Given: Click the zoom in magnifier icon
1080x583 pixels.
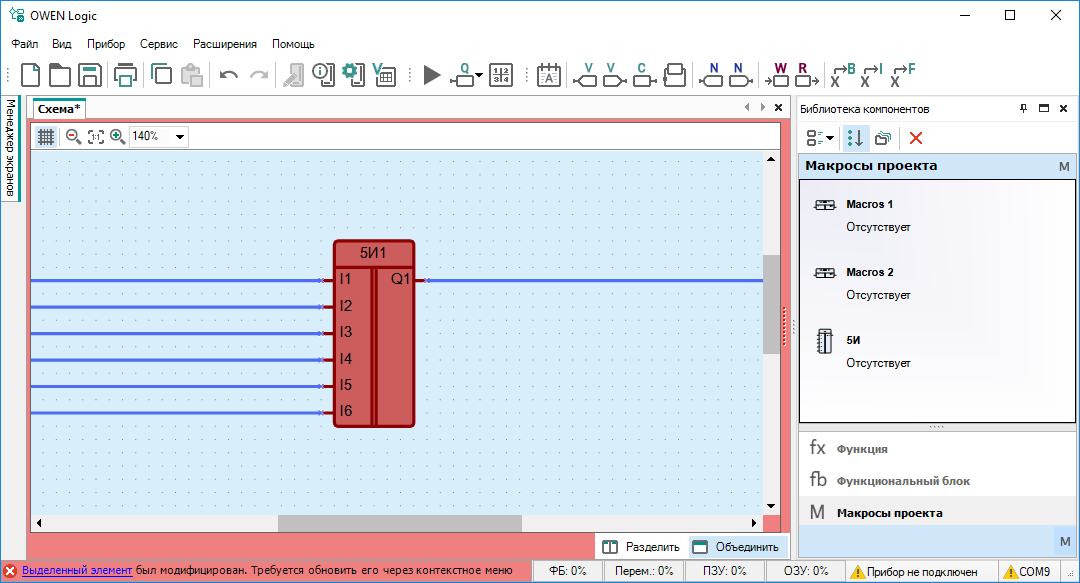Looking at the screenshot, I should tap(117, 136).
